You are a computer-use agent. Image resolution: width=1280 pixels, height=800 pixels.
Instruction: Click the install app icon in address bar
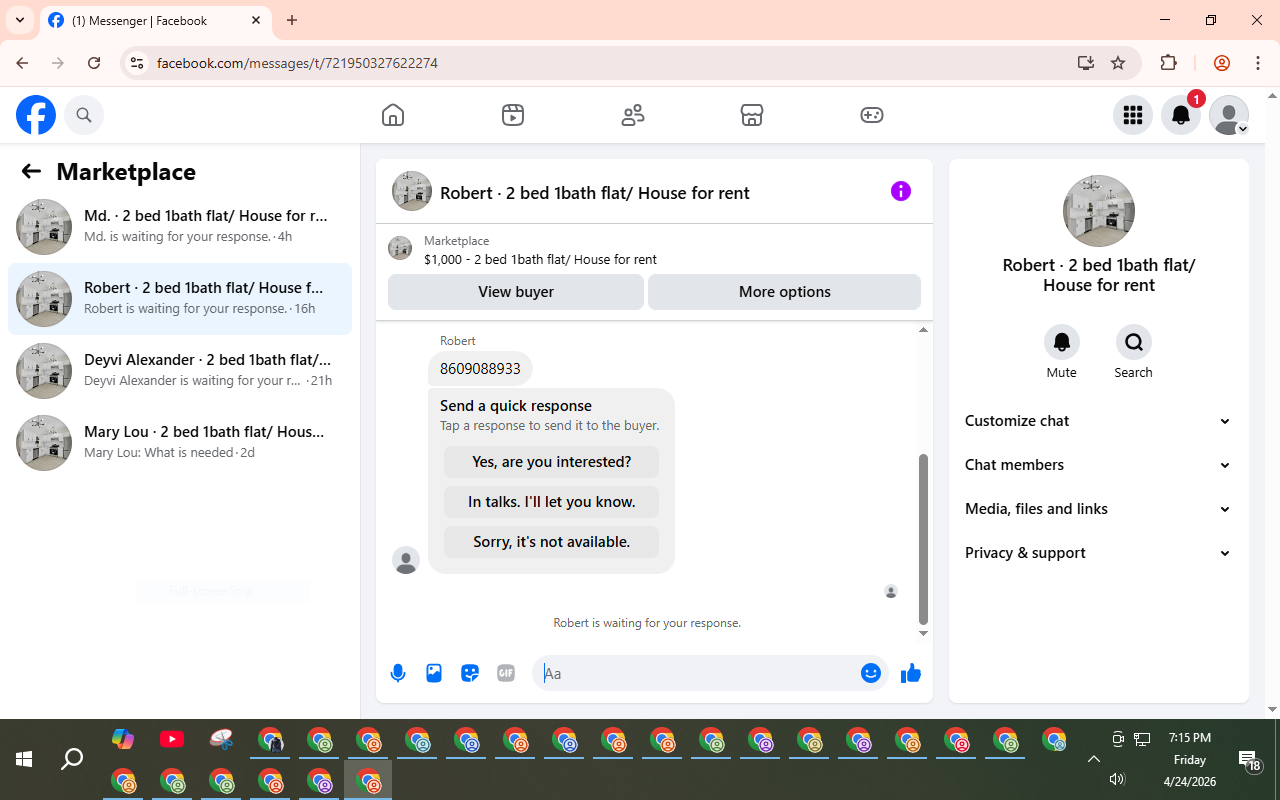[x=1086, y=63]
